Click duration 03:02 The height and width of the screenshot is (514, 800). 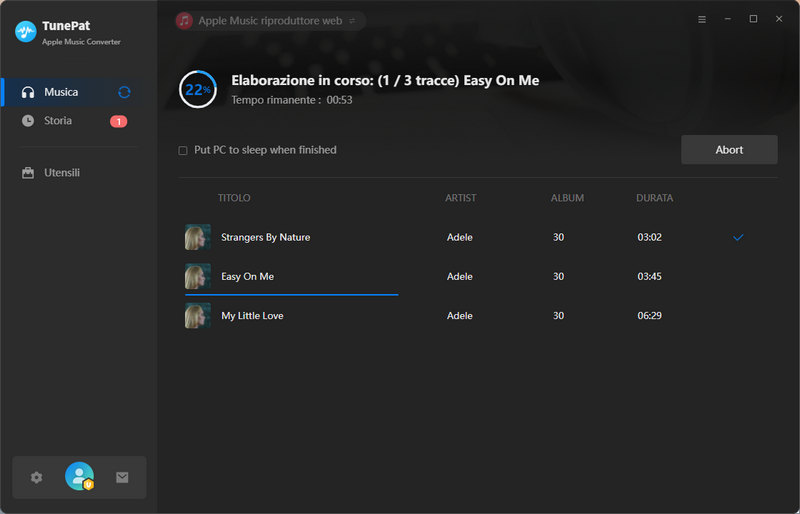(x=649, y=237)
